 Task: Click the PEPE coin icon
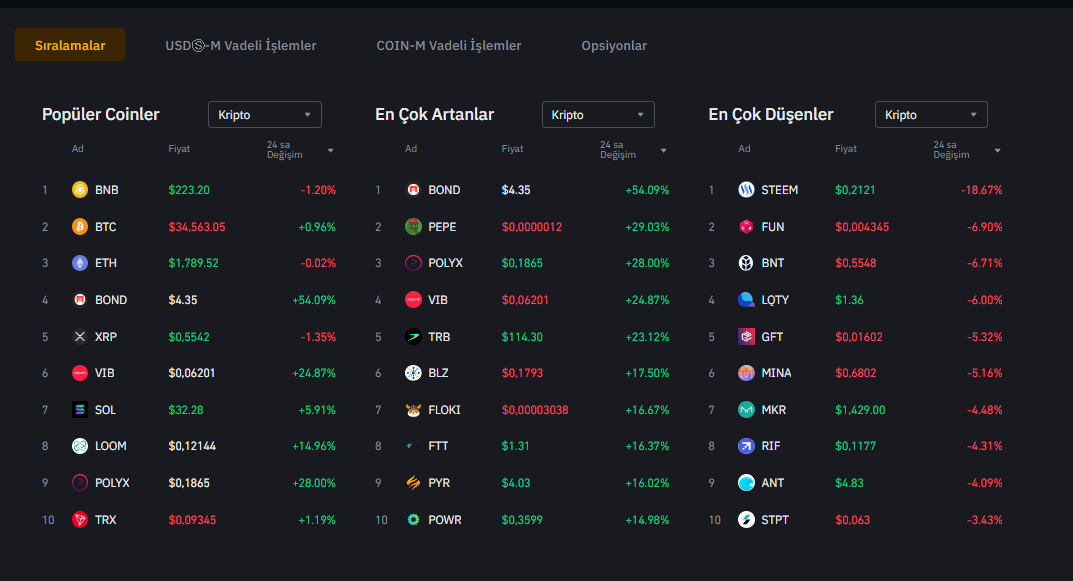click(x=413, y=227)
